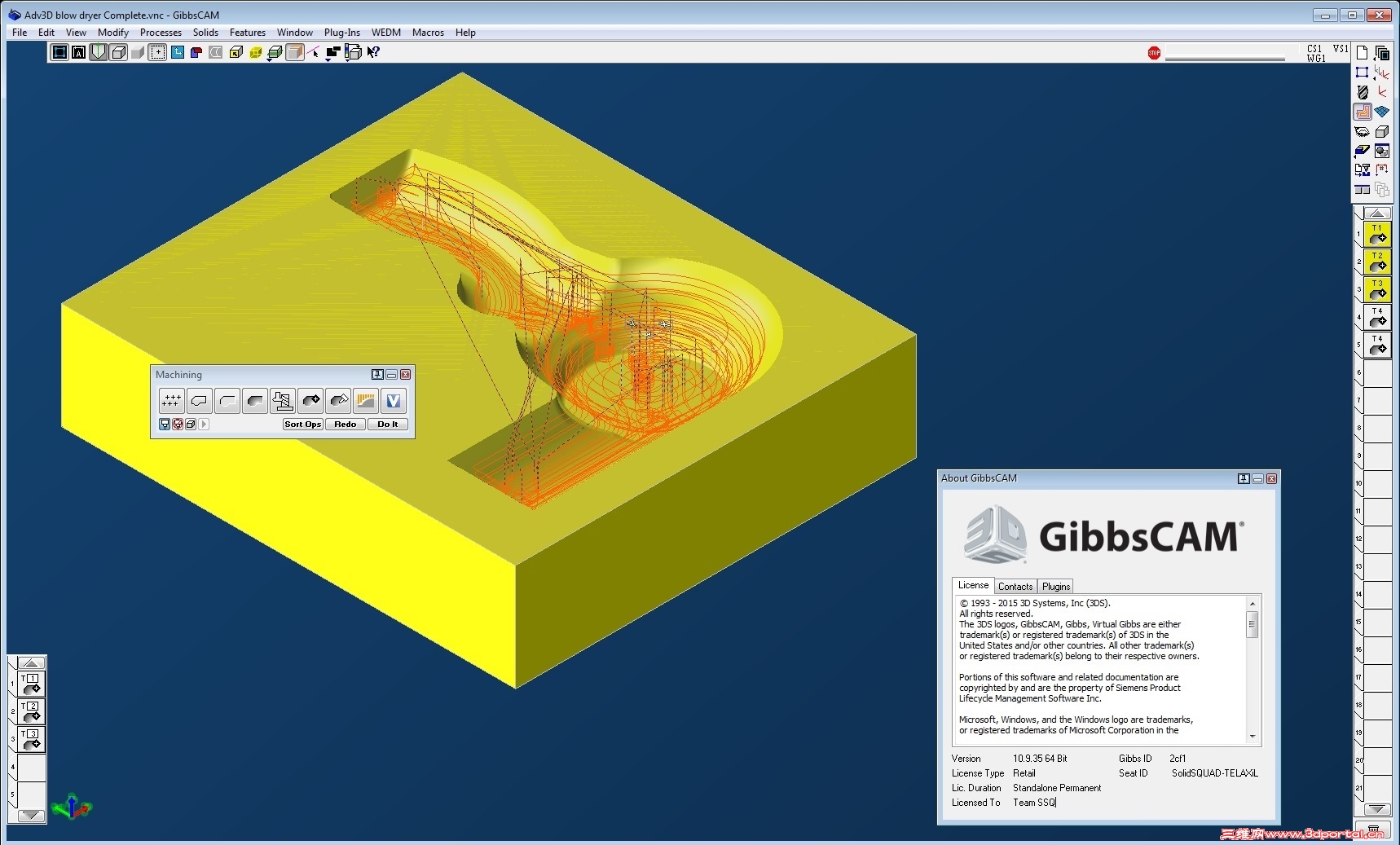Click the Do It button
Viewport: 1400px width, 845px height.
[x=388, y=425]
